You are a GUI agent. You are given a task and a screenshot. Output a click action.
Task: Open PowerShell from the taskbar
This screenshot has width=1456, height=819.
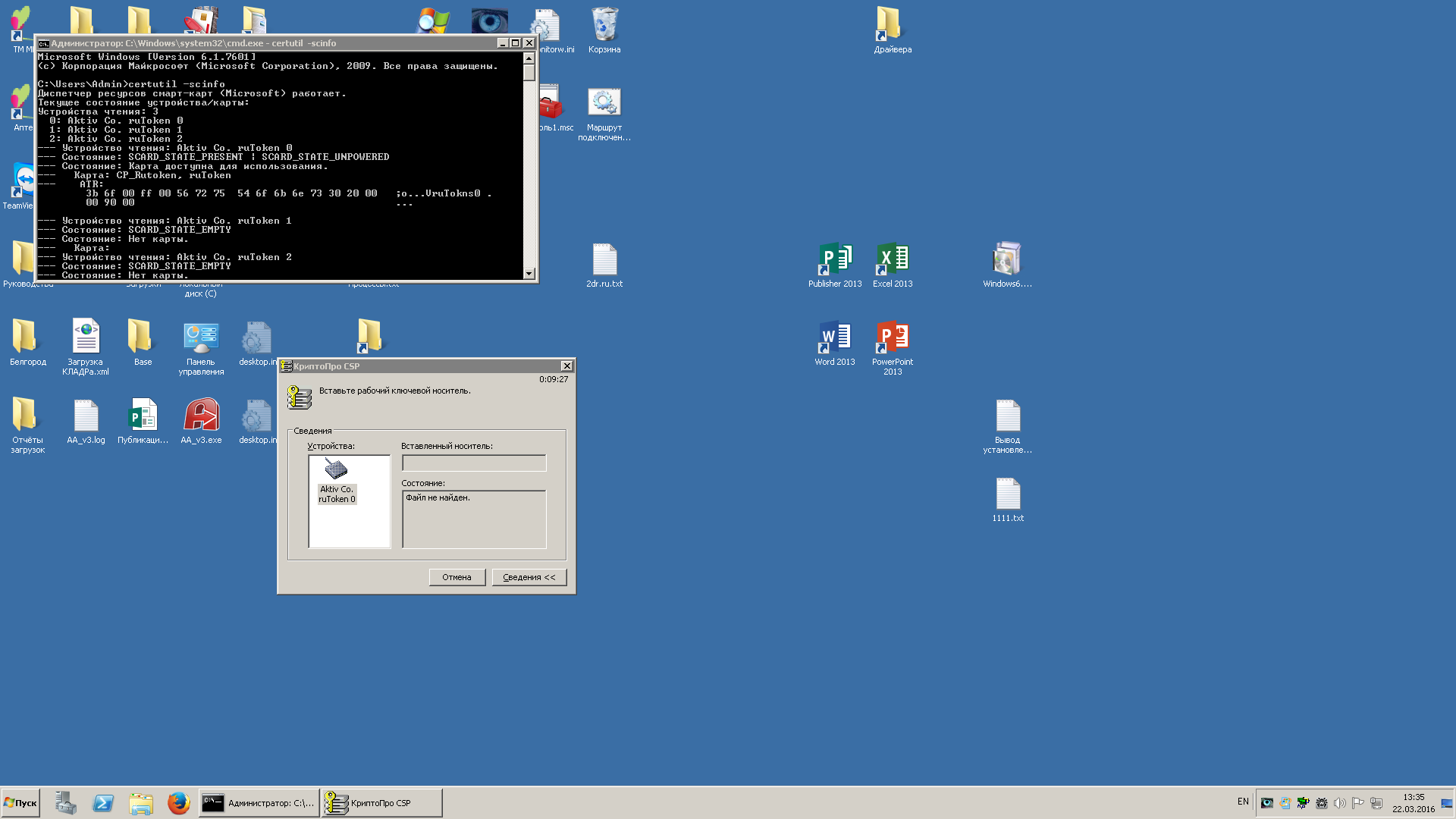[x=103, y=802]
